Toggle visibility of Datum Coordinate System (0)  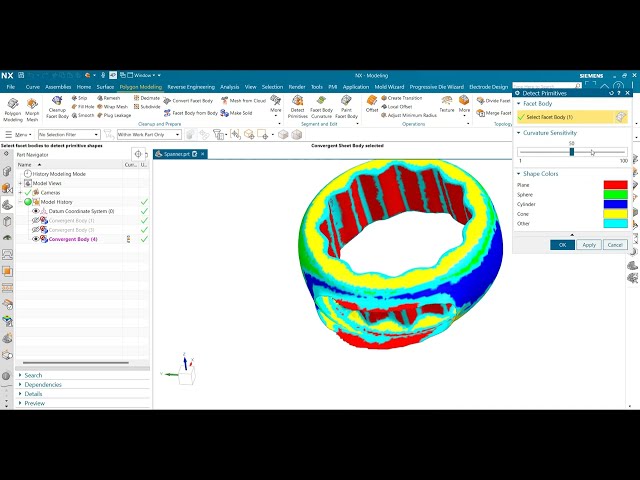coord(36,211)
